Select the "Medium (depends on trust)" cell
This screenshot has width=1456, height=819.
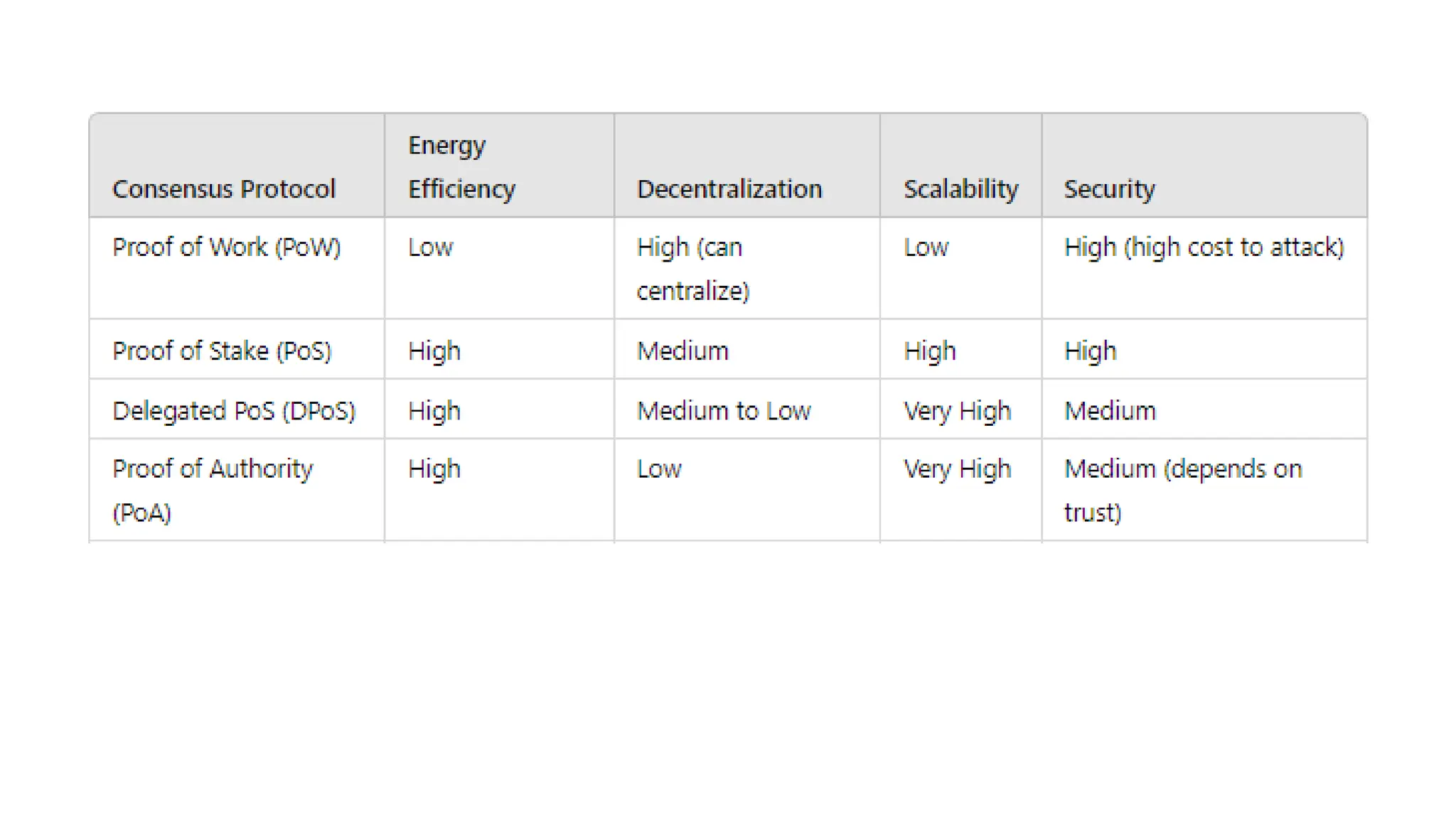(x=1182, y=491)
